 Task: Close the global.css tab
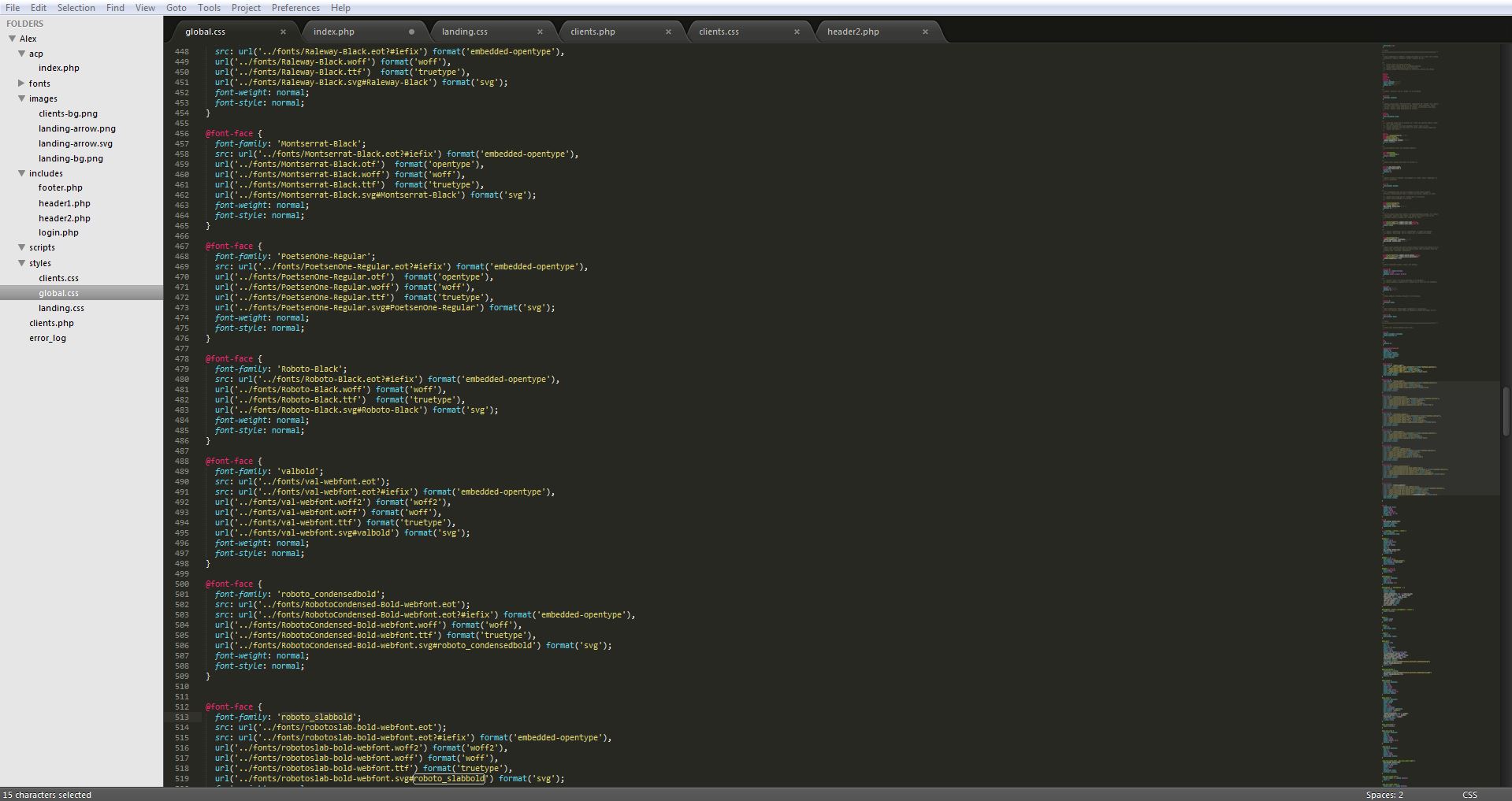[283, 32]
